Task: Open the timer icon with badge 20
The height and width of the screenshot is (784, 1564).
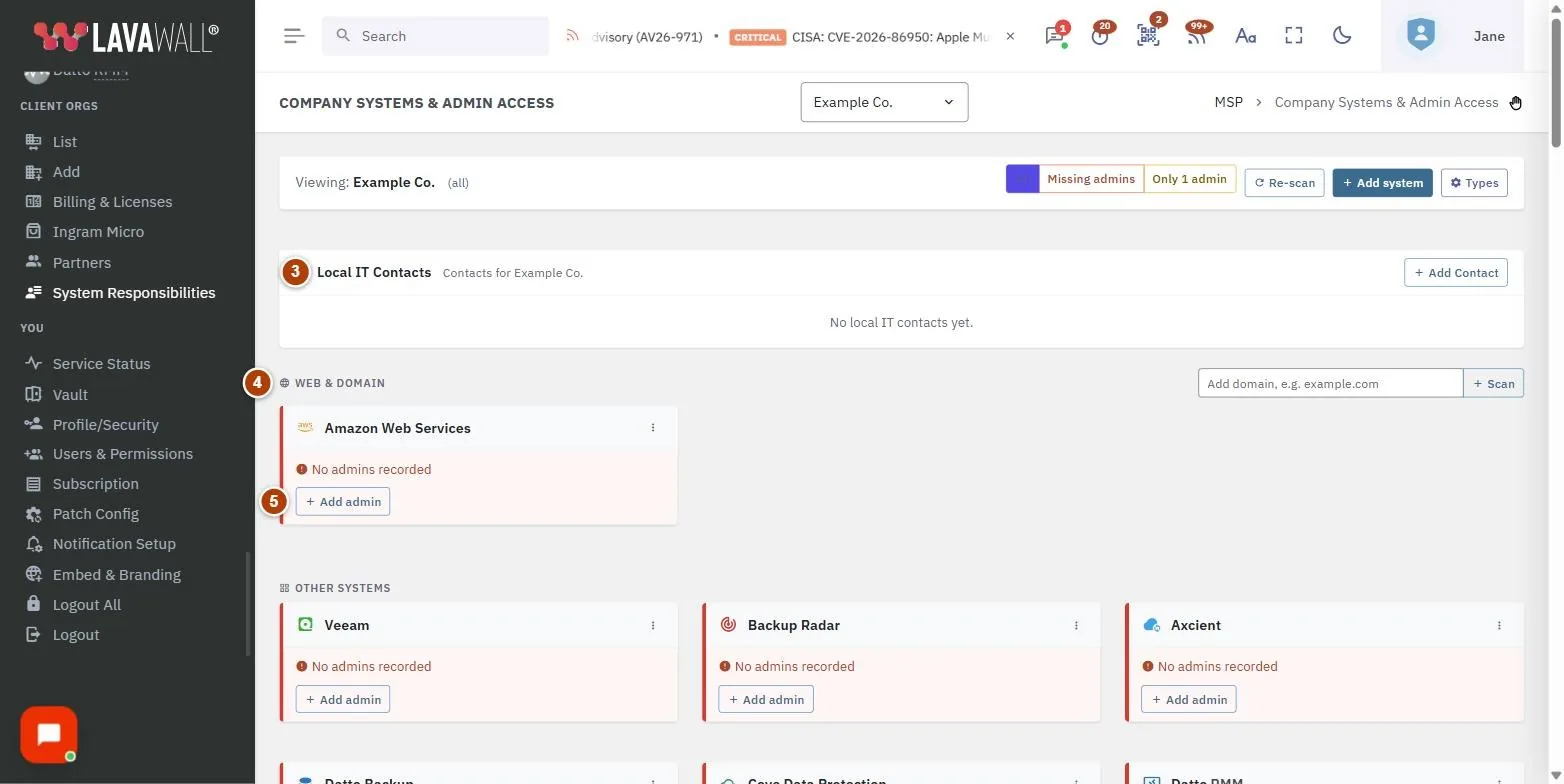Action: point(1101,36)
